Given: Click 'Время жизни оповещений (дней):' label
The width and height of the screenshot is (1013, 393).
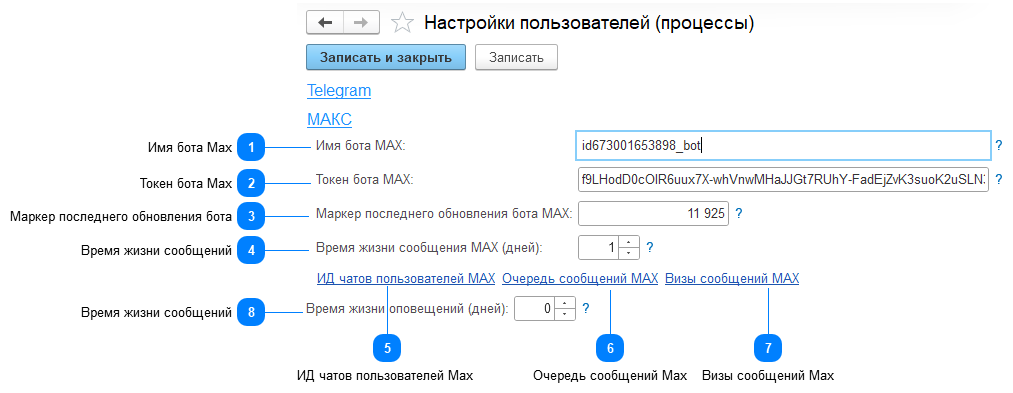Looking at the screenshot, I should (408, 308).
